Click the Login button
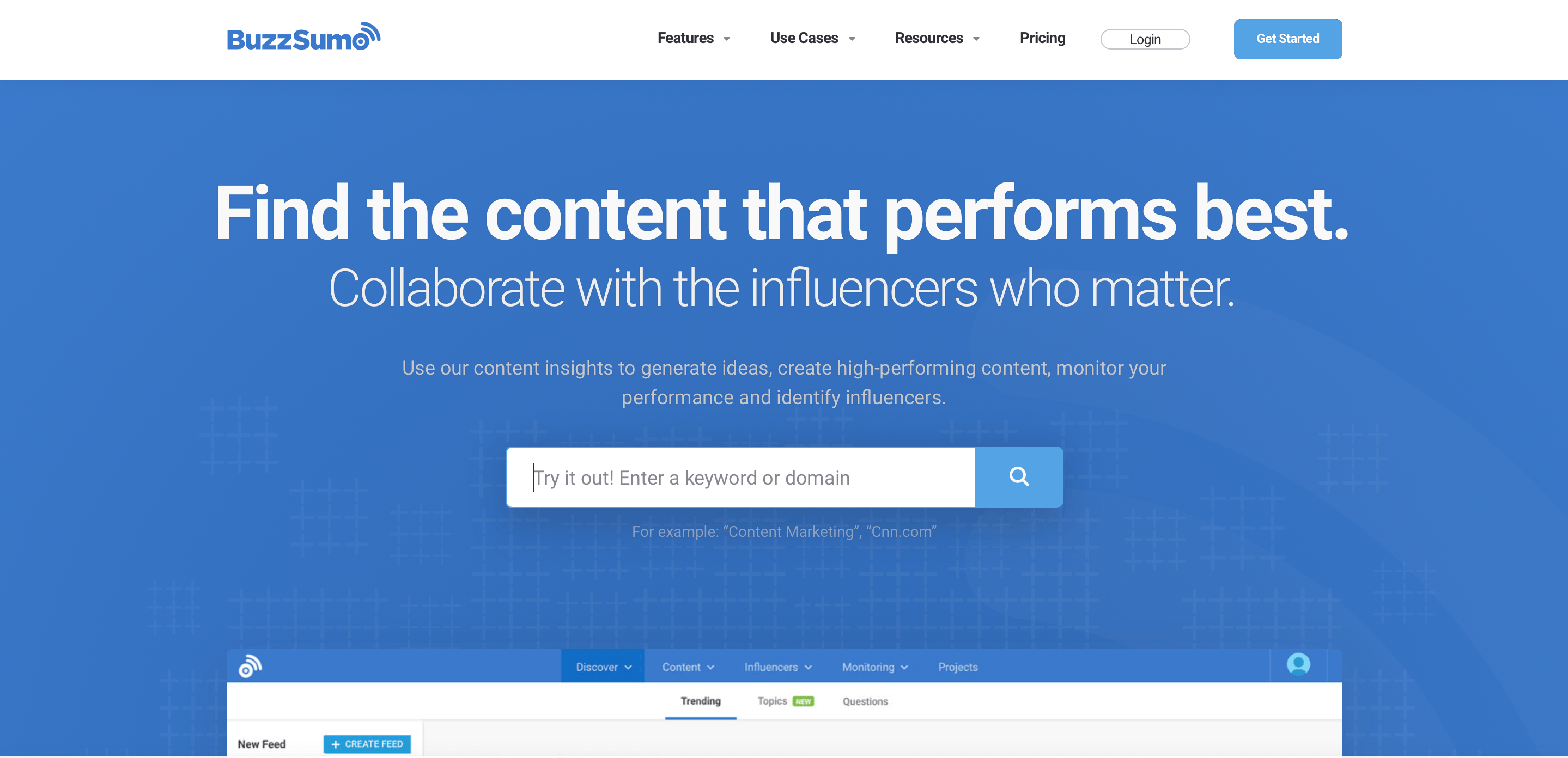Image resolution: width=1568 pixels, height=758 pixels. coord(1145,39)
